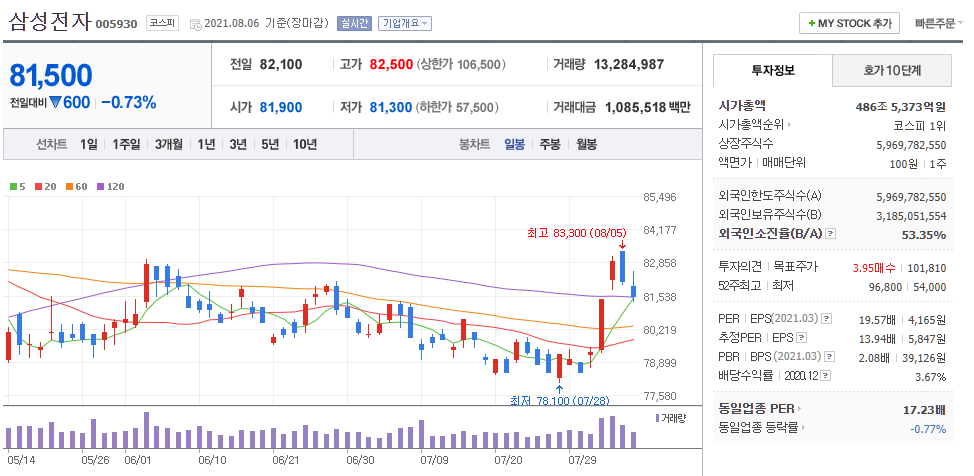Click the 투자의견 link
The height and width of the screenshot is (476, 974).
(740, 267)
